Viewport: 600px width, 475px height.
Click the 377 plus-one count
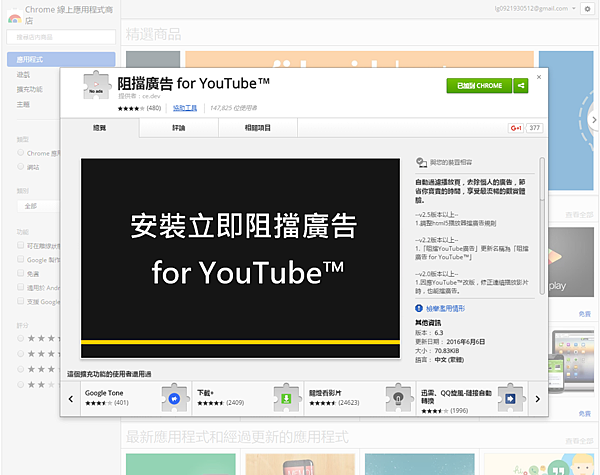(x=535, y=128)
